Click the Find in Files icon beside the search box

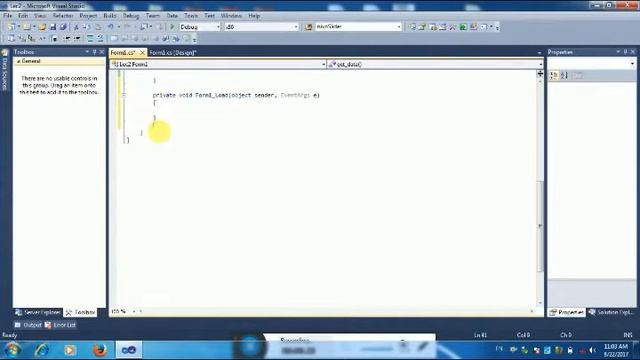[x=309, y=27]
